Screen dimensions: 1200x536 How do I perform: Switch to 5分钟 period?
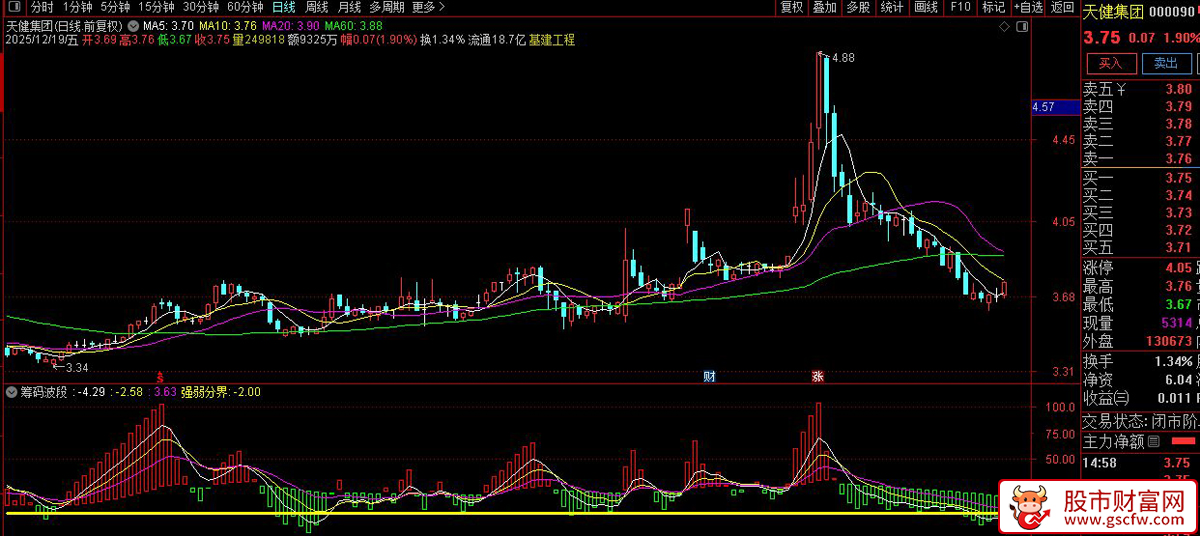(115, 7)
